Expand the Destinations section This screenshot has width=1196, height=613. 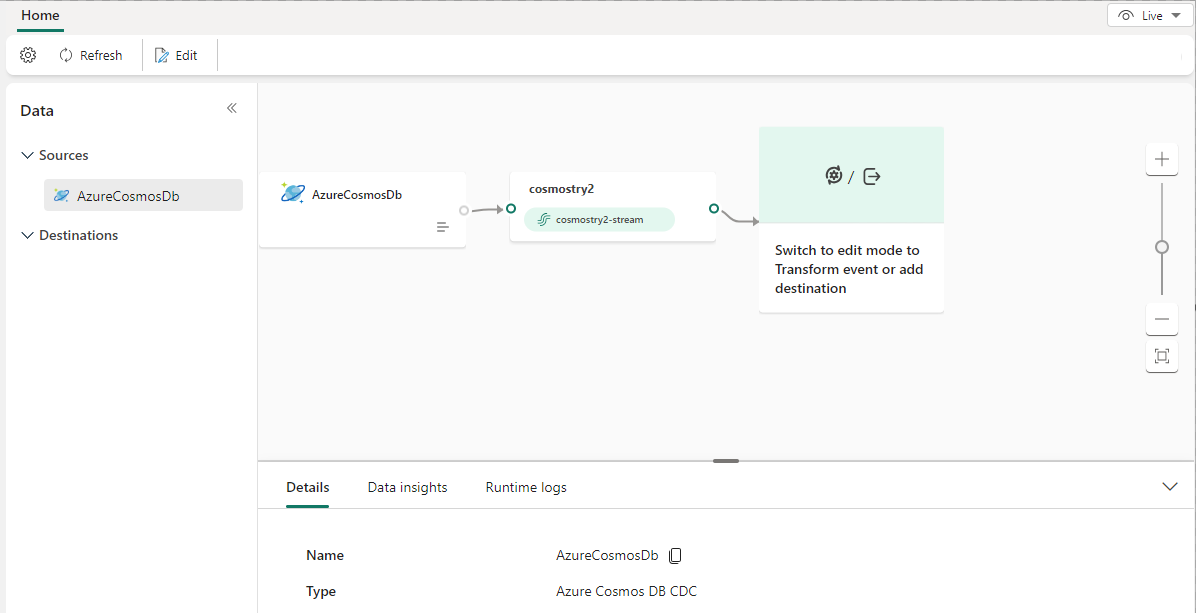pyautogui.click(x=25, y=235)
